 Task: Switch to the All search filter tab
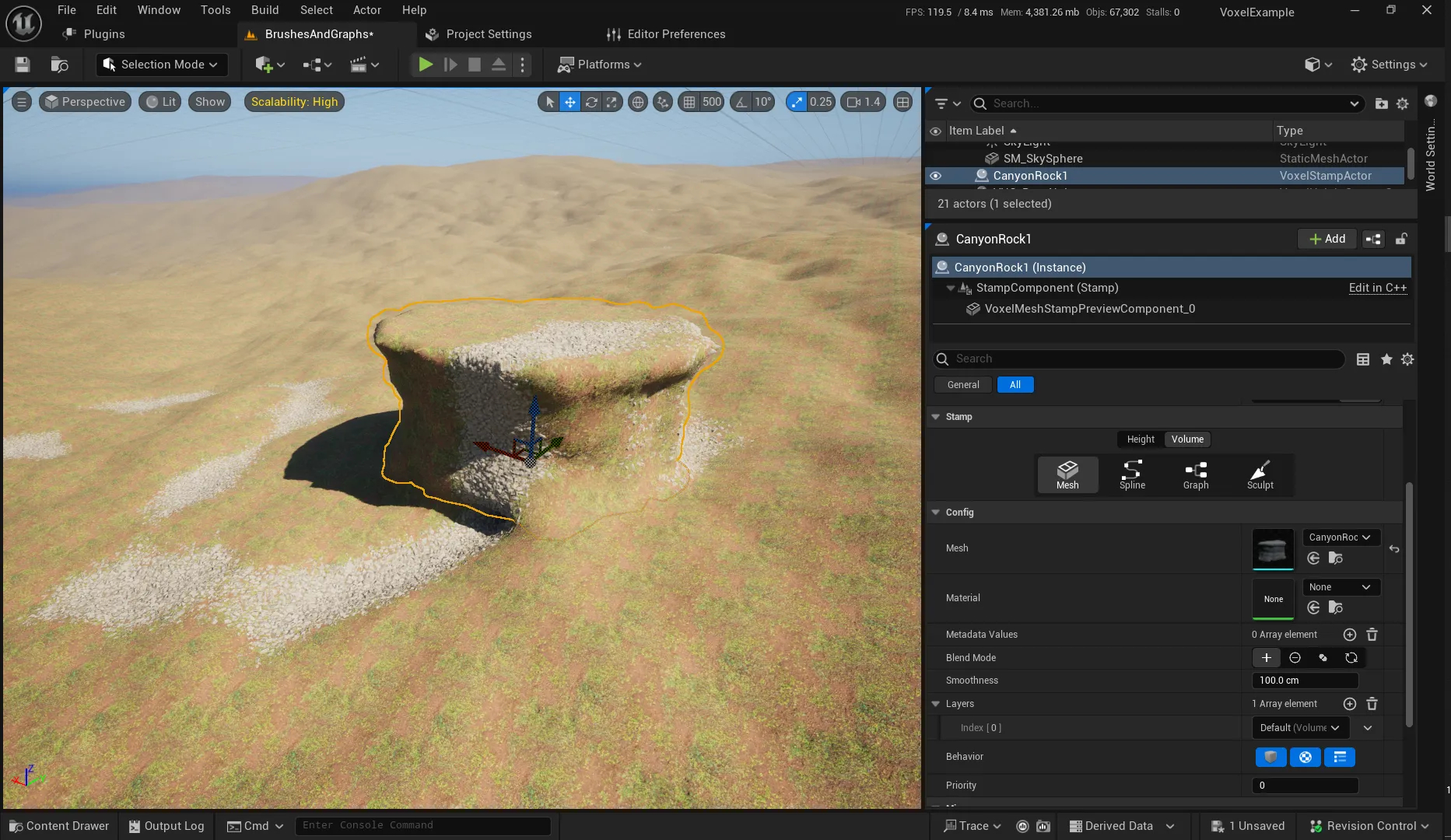pos(1015,384)
